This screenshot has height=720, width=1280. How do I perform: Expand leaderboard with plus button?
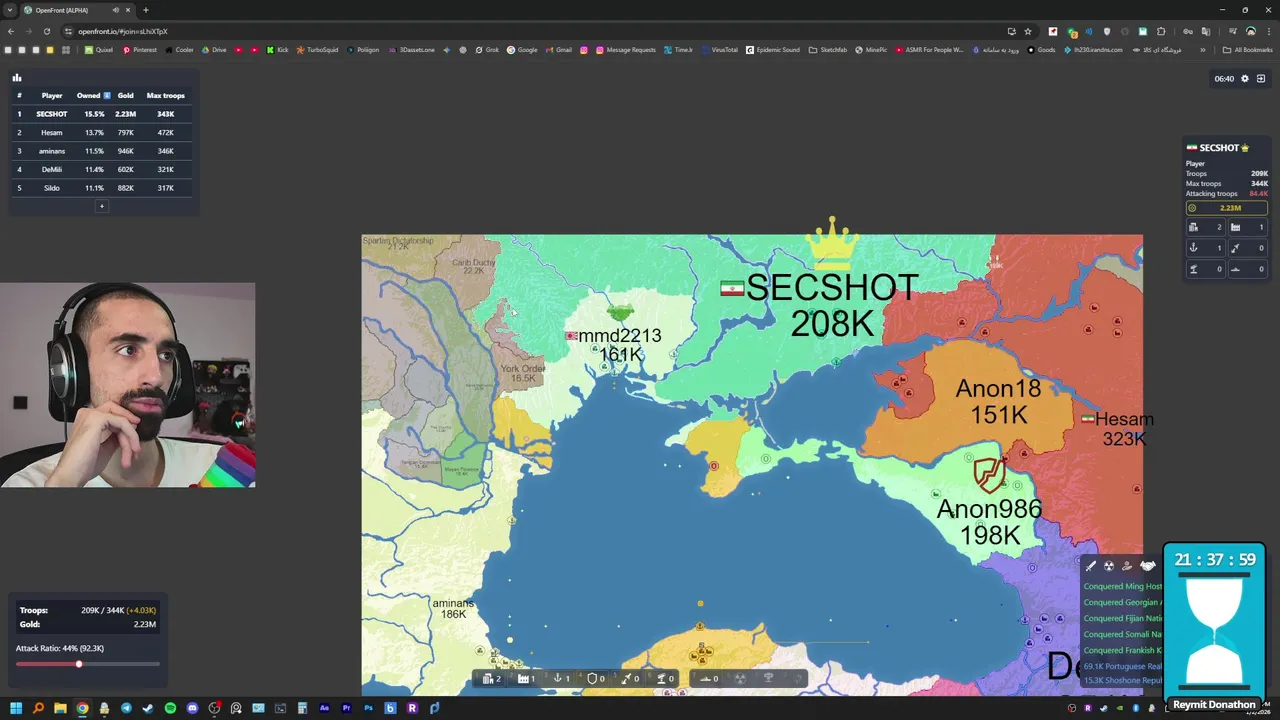click(101, 206)
